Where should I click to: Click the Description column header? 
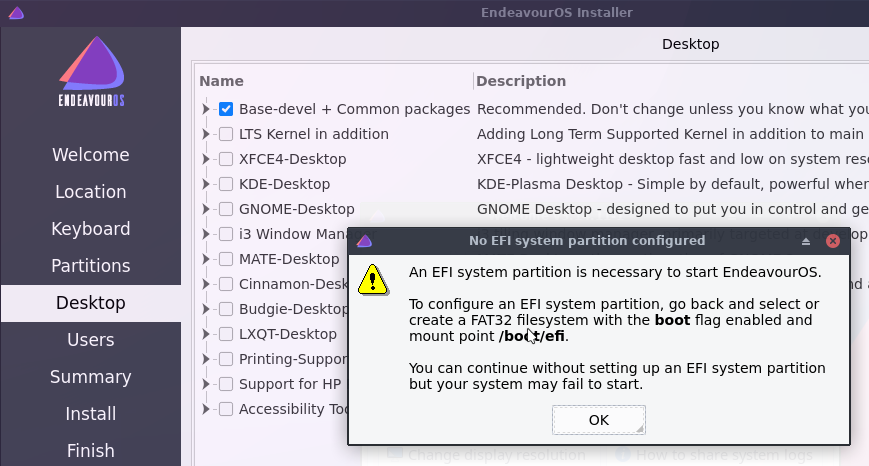click(x=521, y=81)
